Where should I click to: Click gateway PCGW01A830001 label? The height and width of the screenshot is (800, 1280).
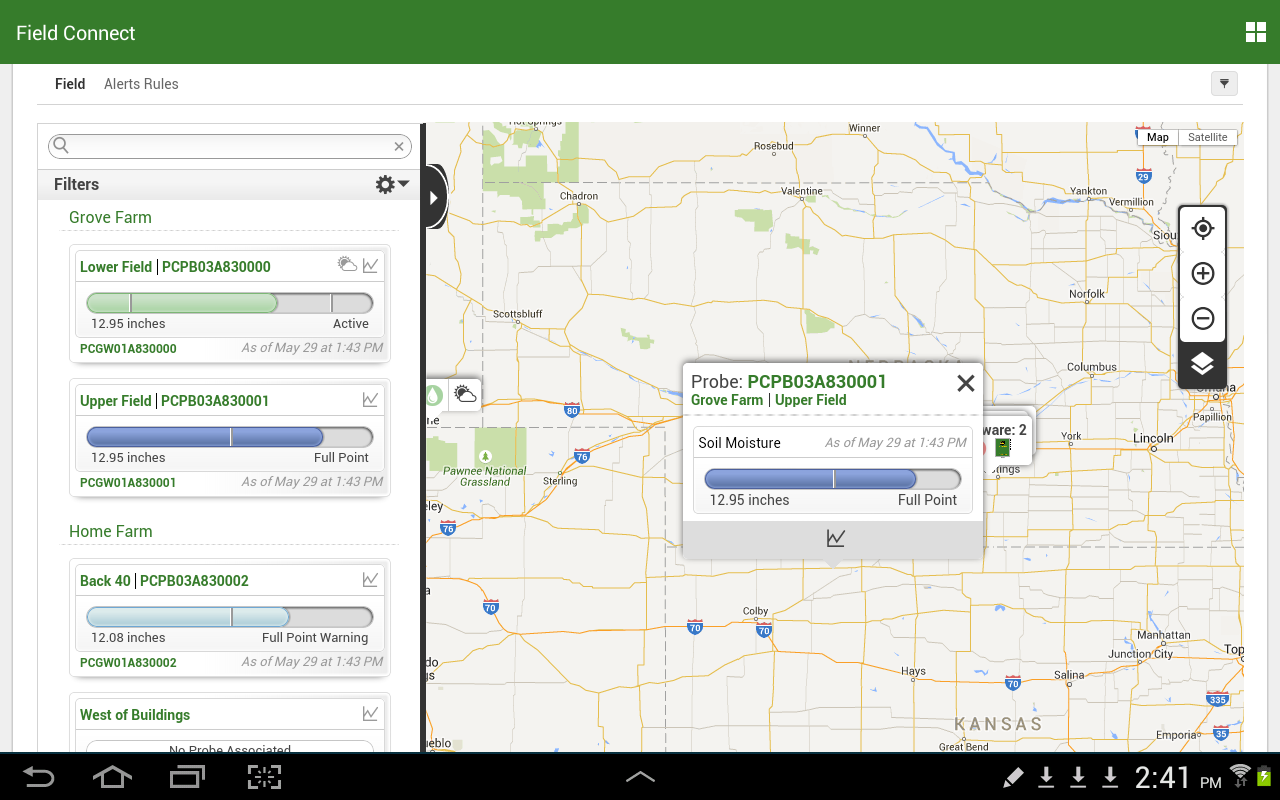click(128, 483)
